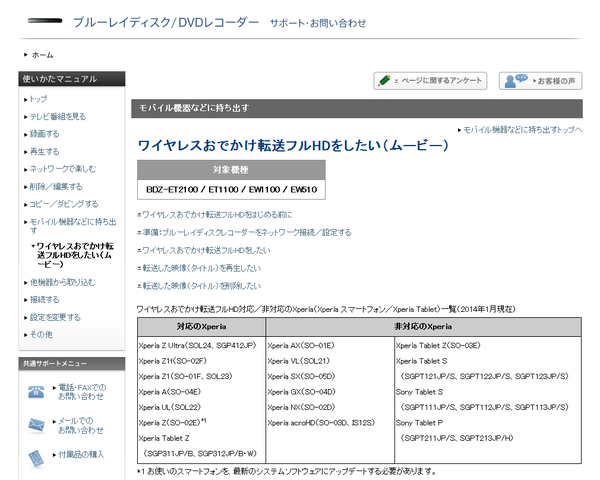Select 設定を変更する menu item
The height and width of the screenshot is (480, 600).
(55, 317)
